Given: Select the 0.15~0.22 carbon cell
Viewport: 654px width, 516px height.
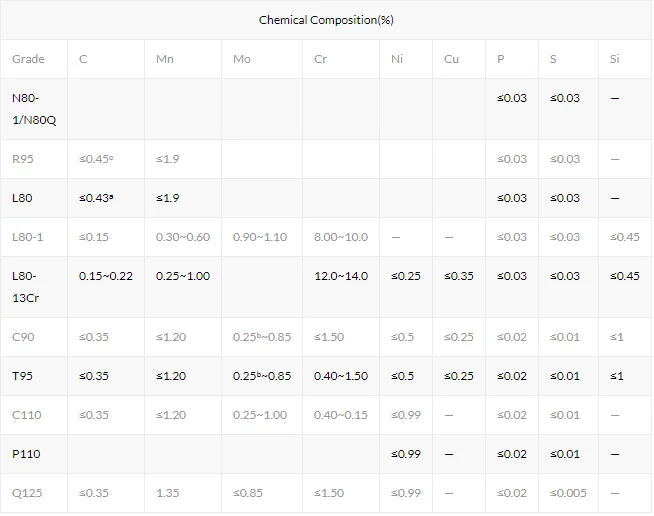Looking at the screenshot, I should 106,276.
